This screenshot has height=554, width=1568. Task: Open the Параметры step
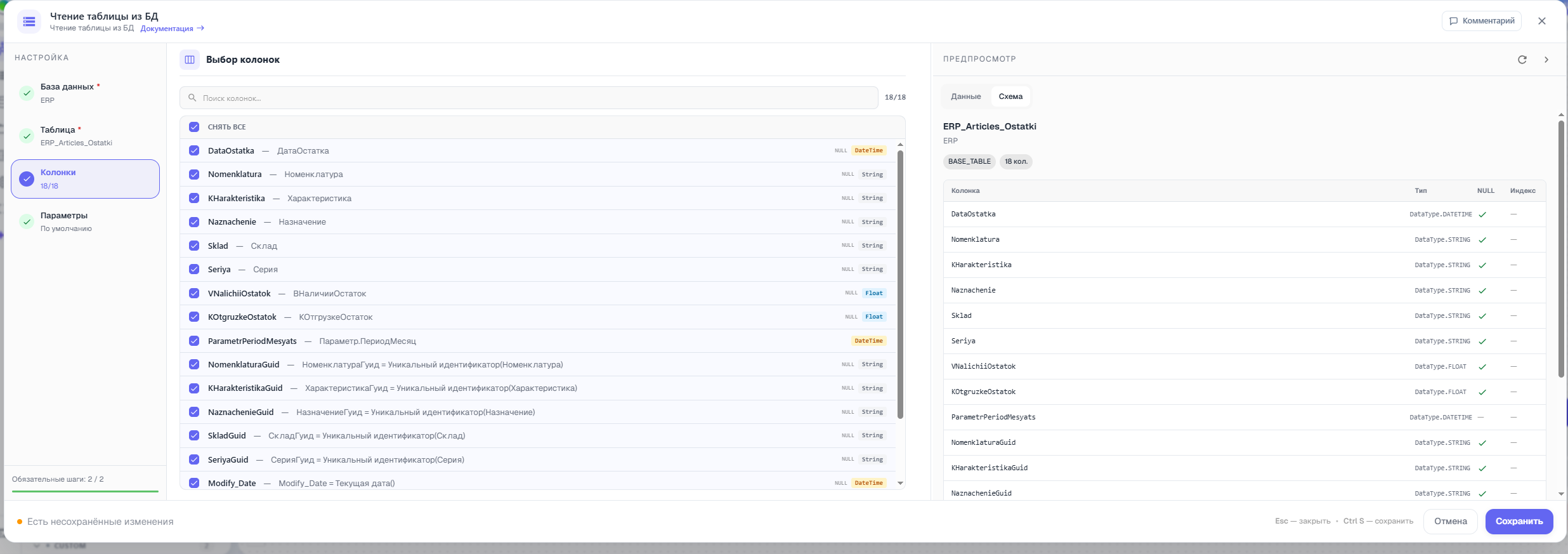[x=85, y=221]
